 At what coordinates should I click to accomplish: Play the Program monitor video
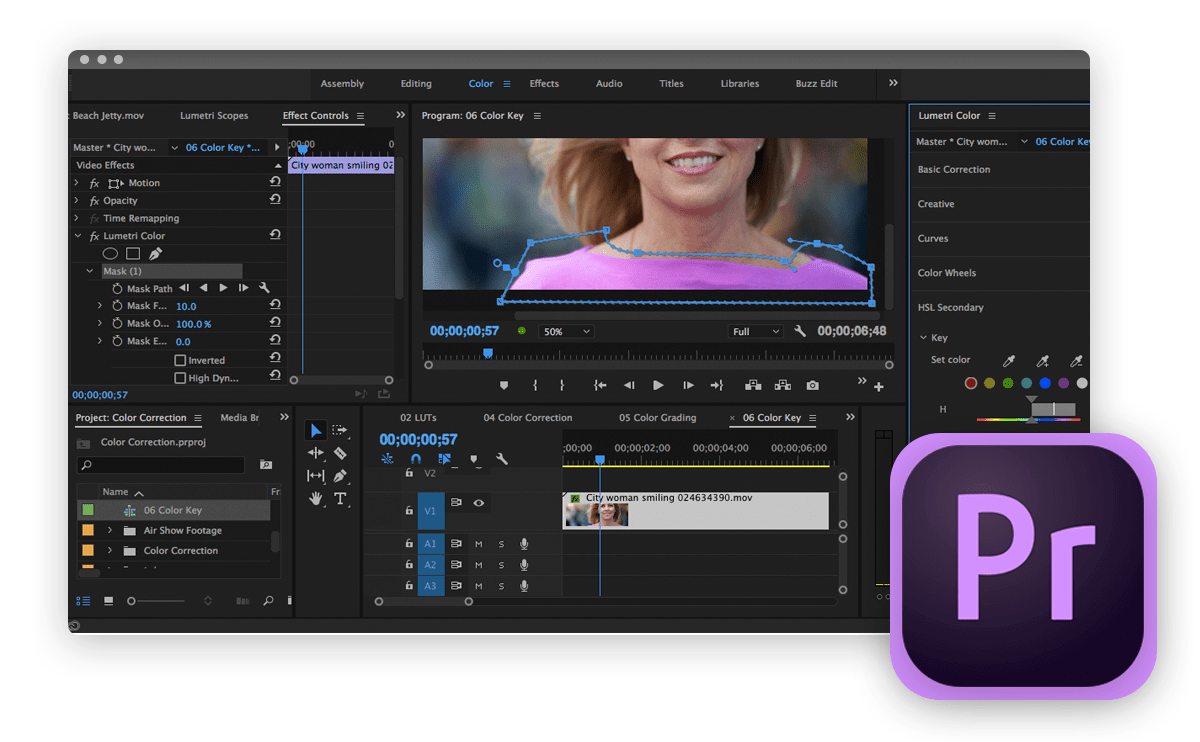658,385
